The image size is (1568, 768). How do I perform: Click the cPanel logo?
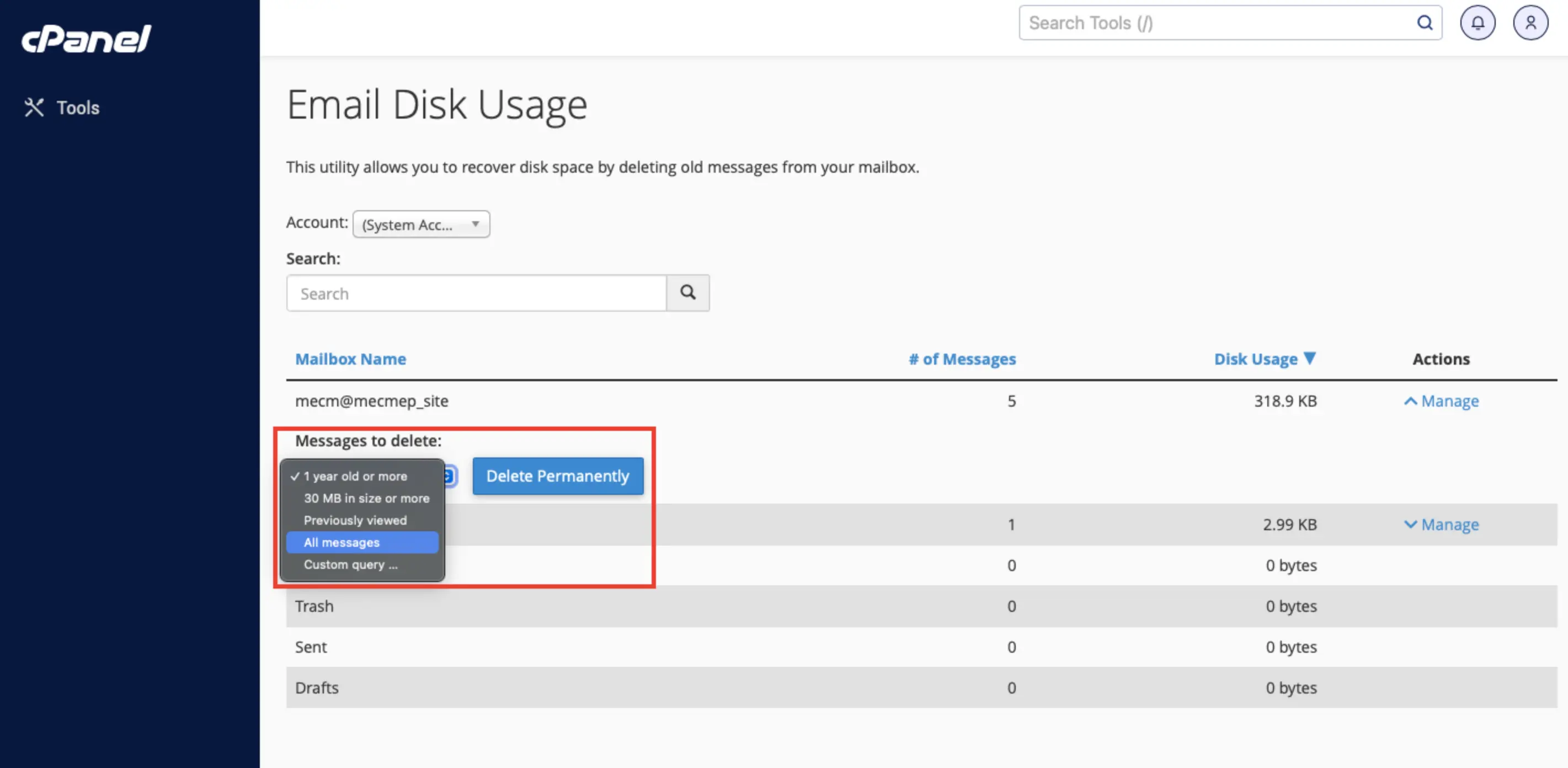click(86, 39)
